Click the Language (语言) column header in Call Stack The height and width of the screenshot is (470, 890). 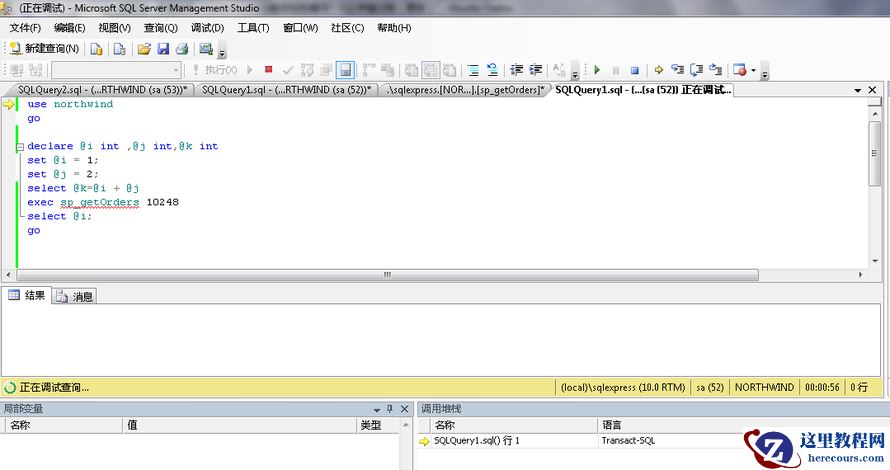pos(670,425)
